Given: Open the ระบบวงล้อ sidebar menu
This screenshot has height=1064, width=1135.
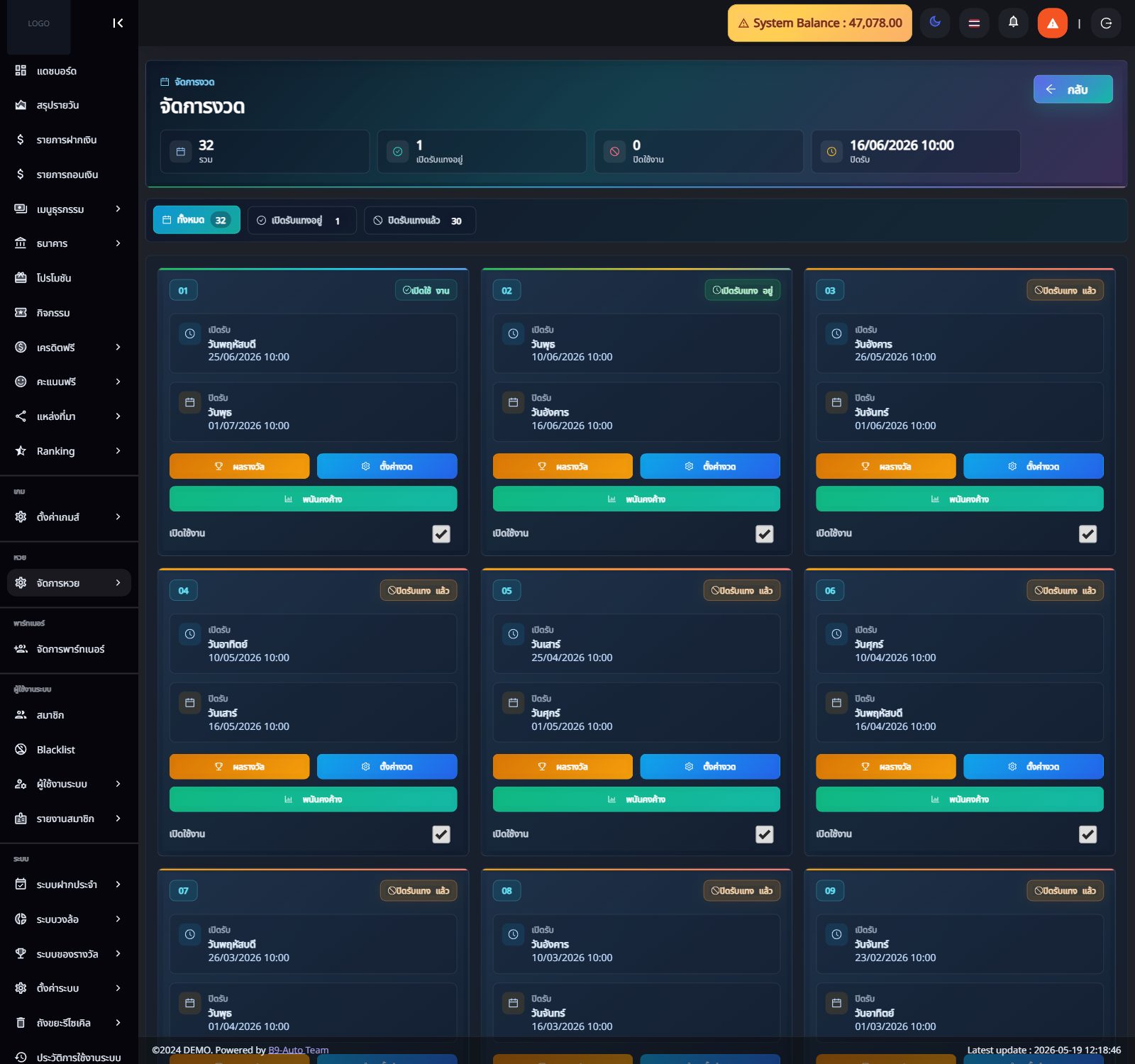Looking at the screenshot, I should 69,919.
